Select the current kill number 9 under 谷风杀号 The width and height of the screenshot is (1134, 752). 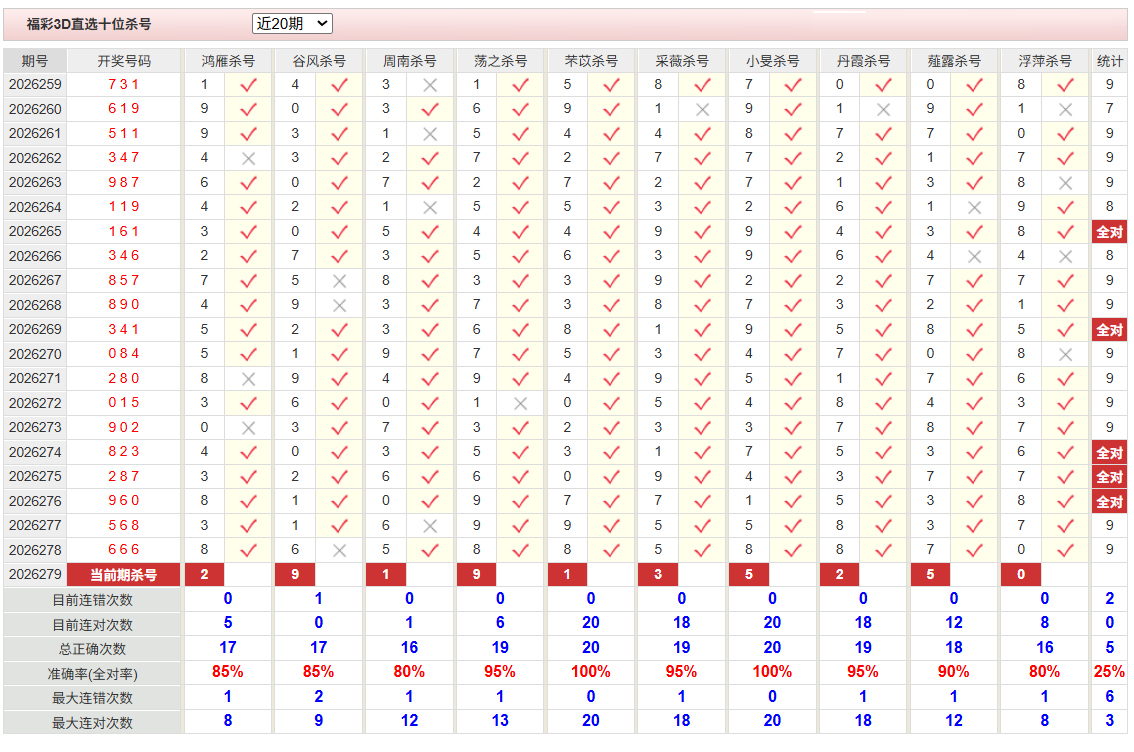coord(295,575)
